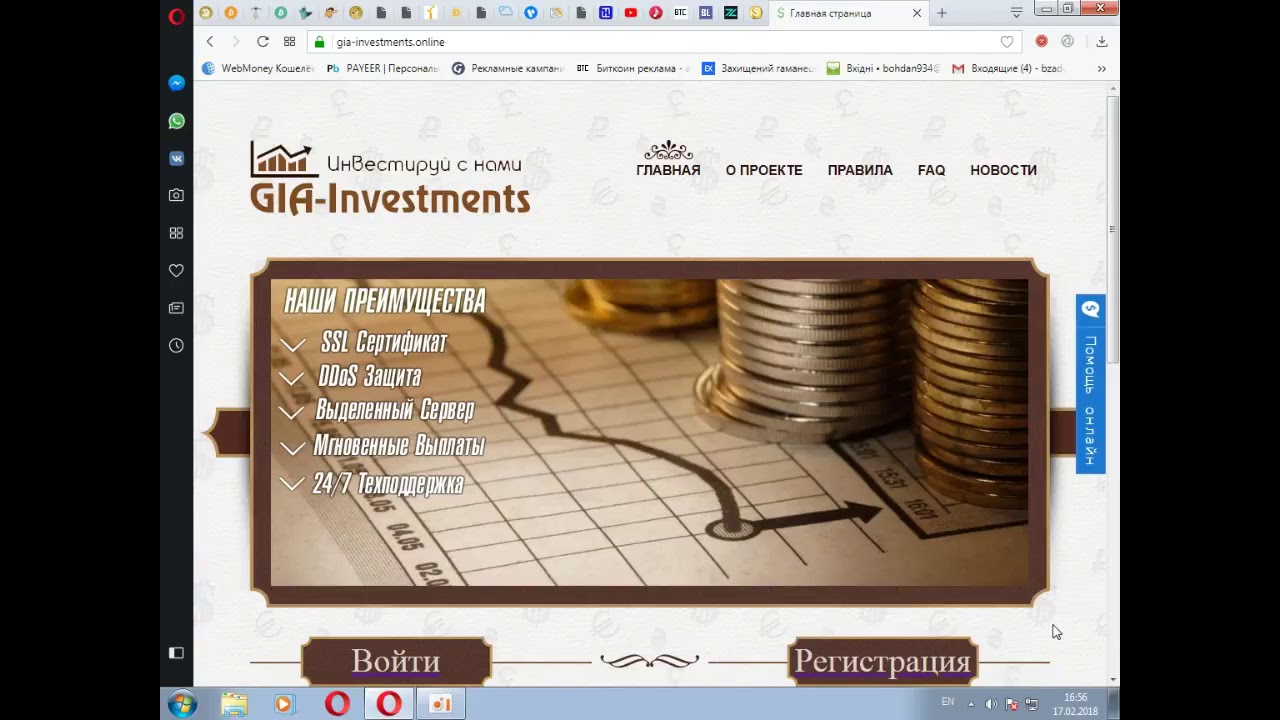Open bookmarks heart in the sidebar
The height and width of the screenshot is (720, 1280).
(176, 270)
